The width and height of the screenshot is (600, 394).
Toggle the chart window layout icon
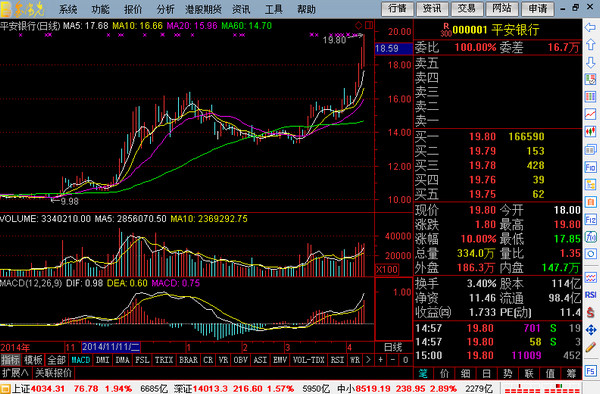tap(369, 26)
